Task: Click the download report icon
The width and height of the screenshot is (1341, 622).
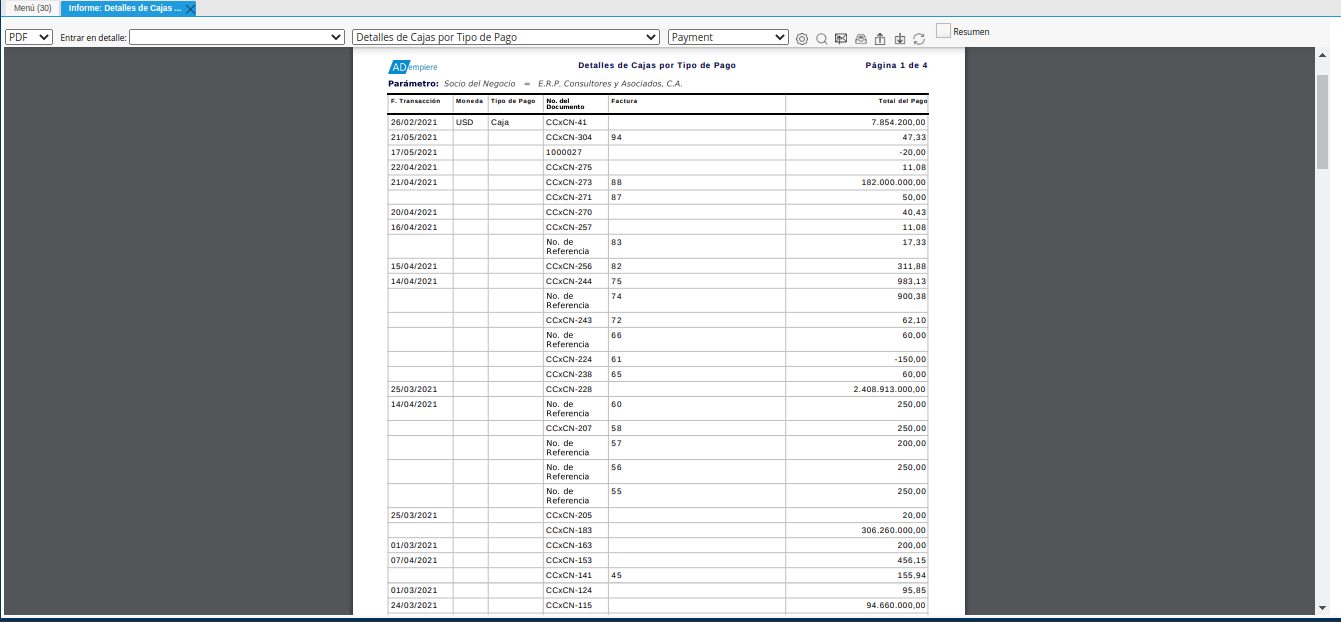Action: (900, 39)
